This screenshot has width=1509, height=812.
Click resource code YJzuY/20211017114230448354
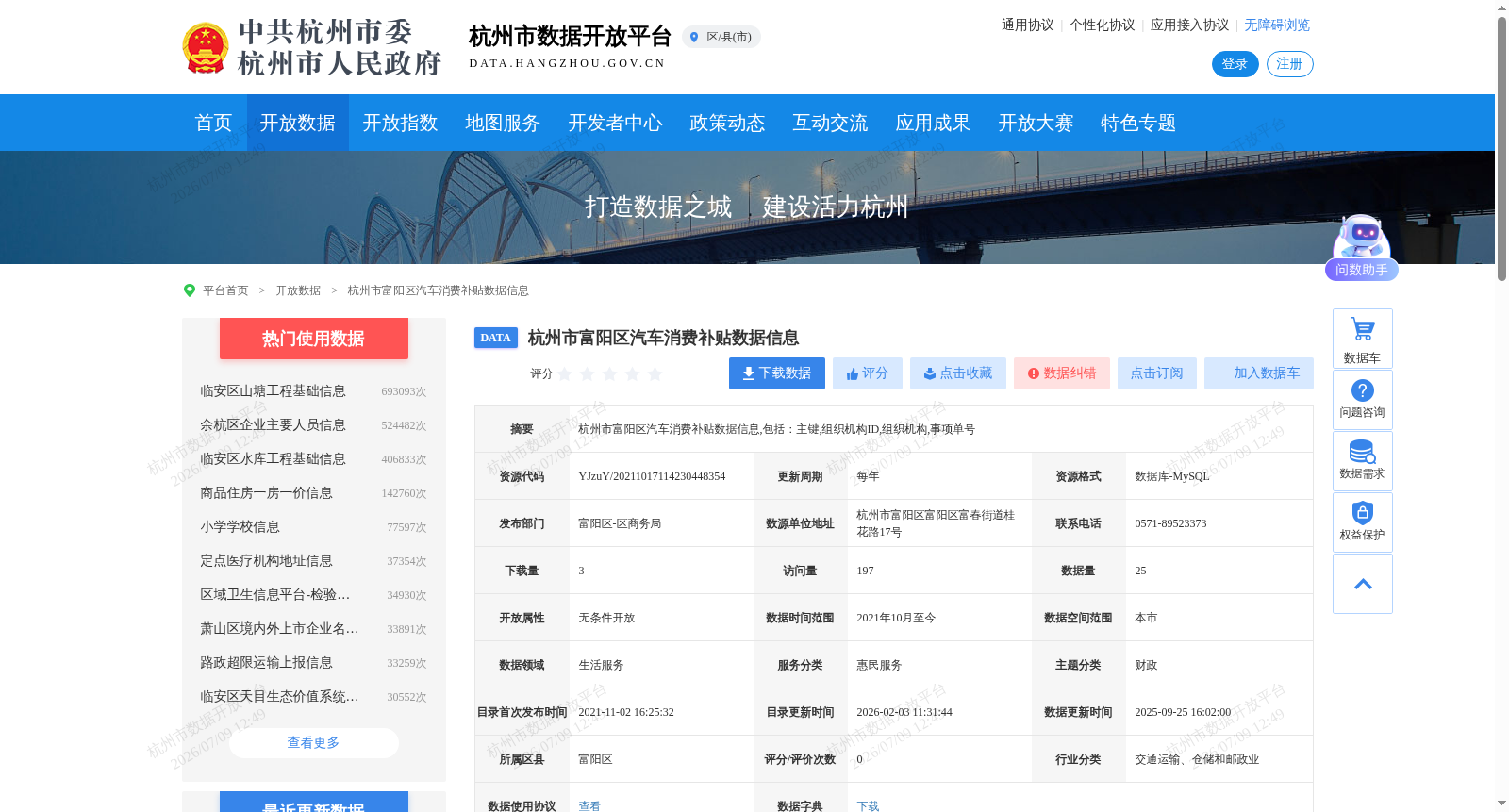(652, 476)
